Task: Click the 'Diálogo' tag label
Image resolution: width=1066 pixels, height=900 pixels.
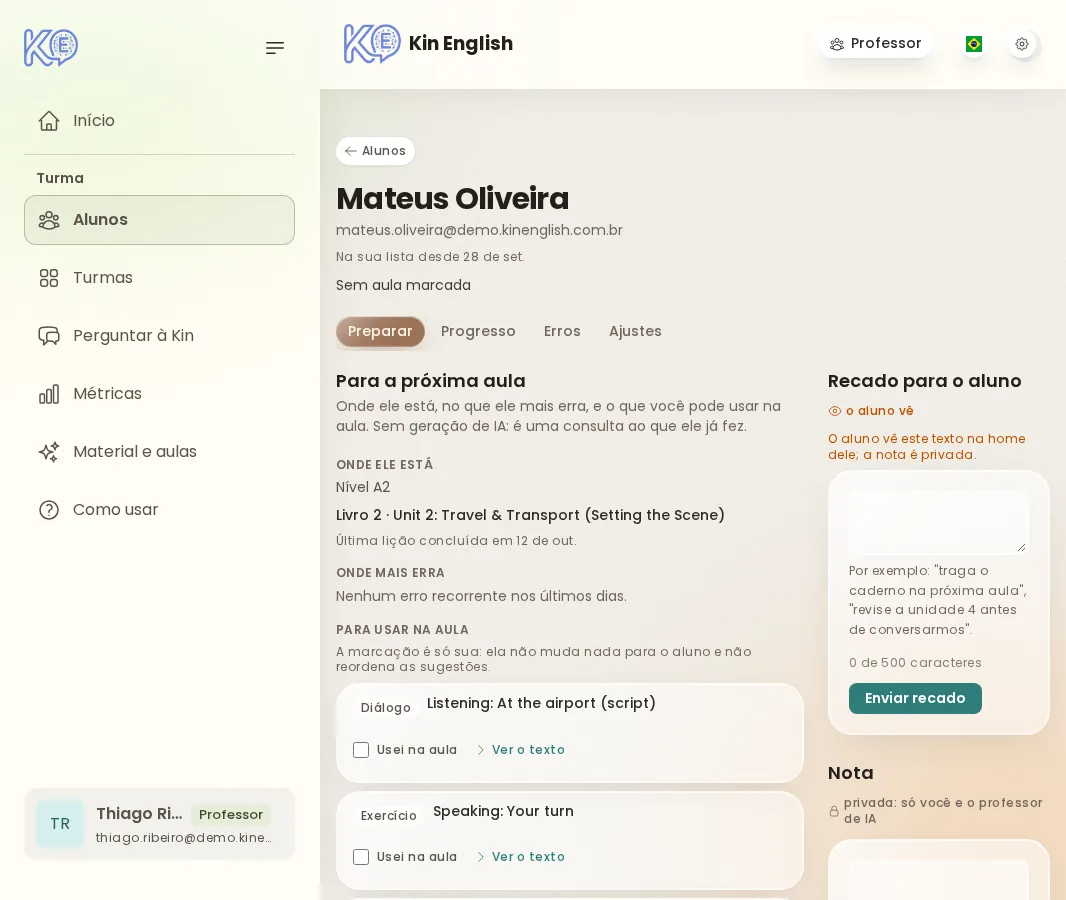Action: click(385, 708)
